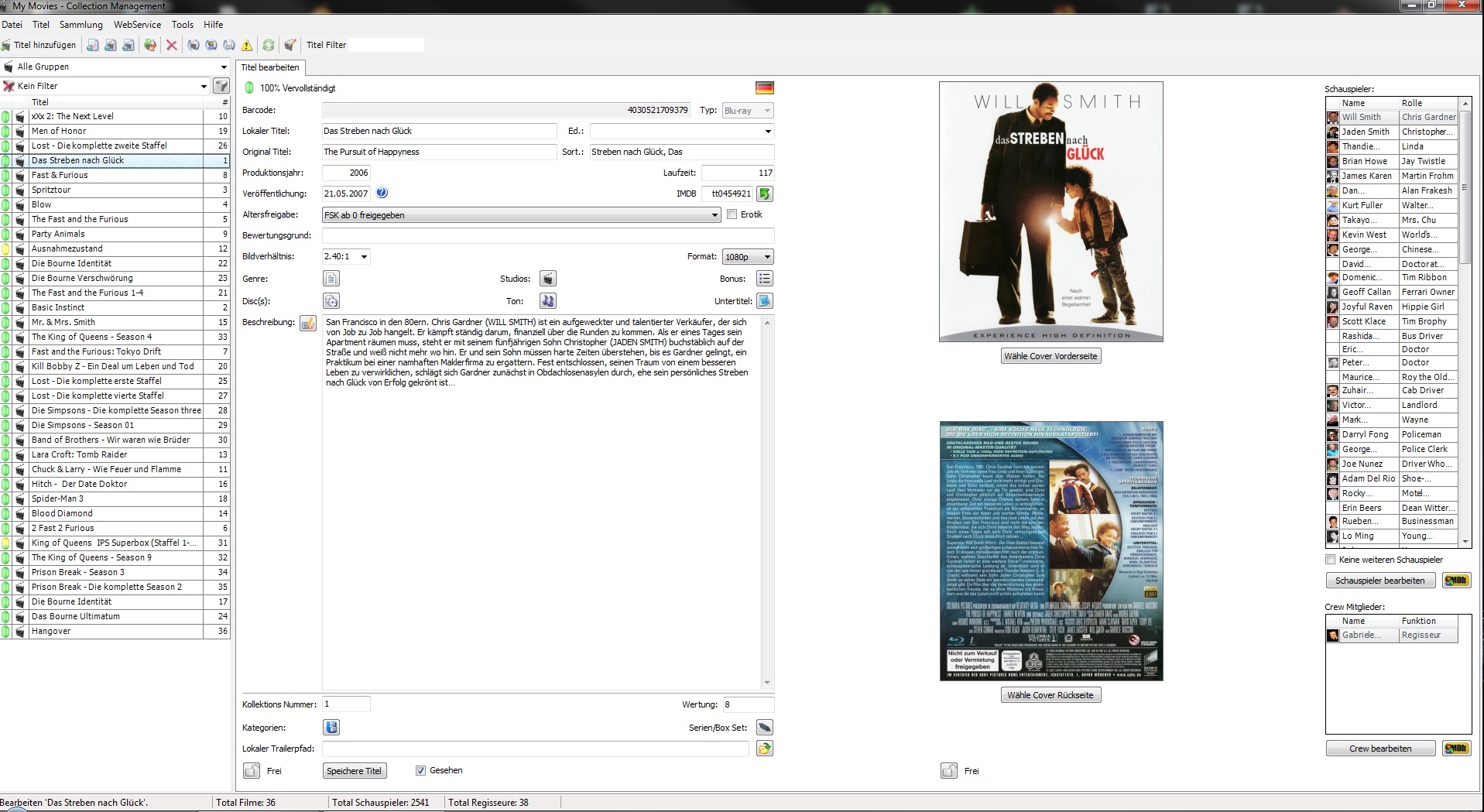Open the Sammlung menu
1484x812 pixels.
pyautogui.click(x=81, y=25)
